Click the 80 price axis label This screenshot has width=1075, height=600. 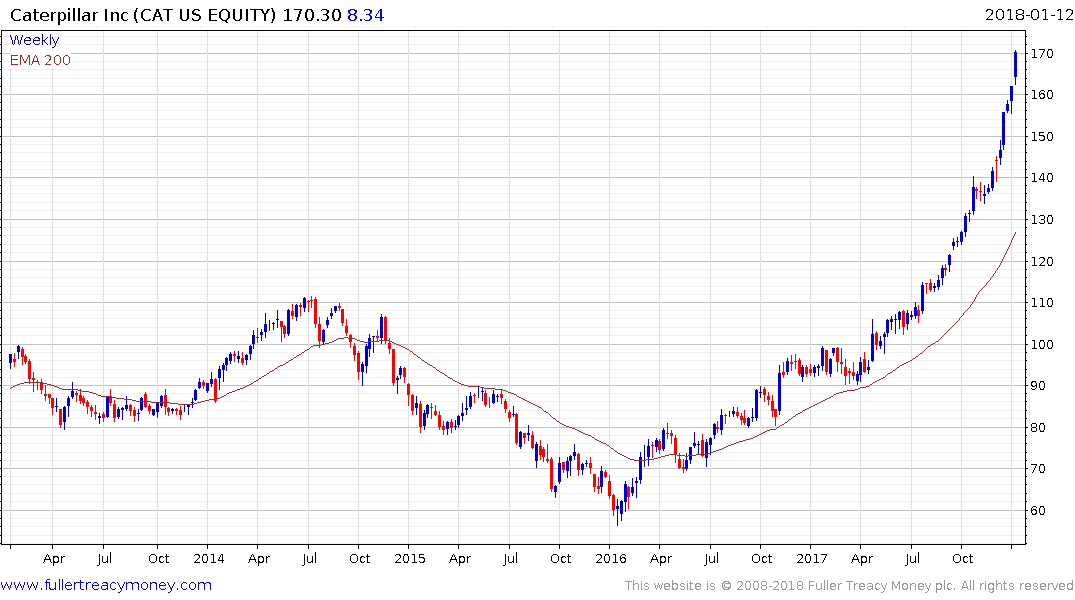(x=1038, y=427)
